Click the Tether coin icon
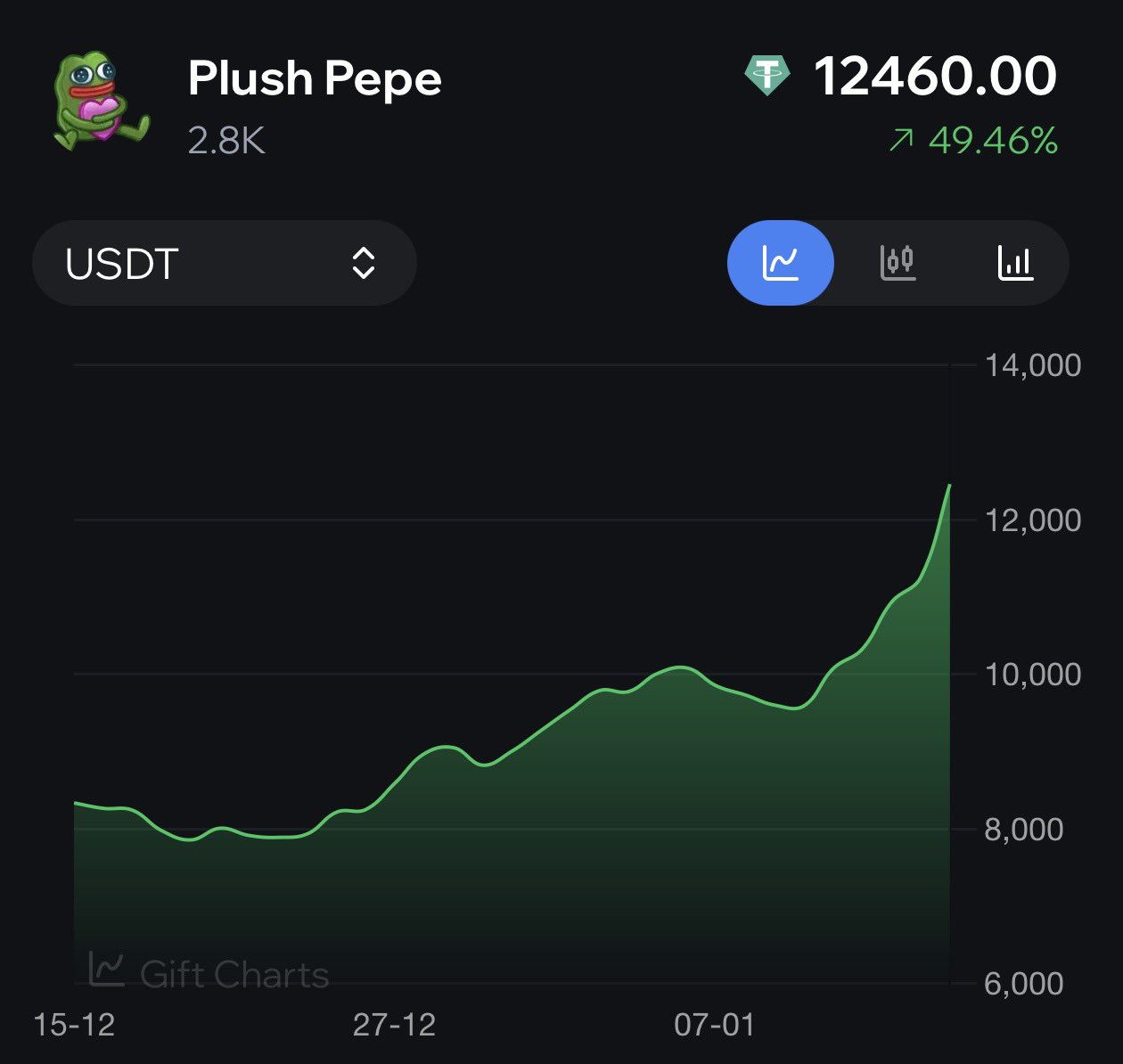The height and width of the screenshot is (1064, 1123). click(766, 77)
